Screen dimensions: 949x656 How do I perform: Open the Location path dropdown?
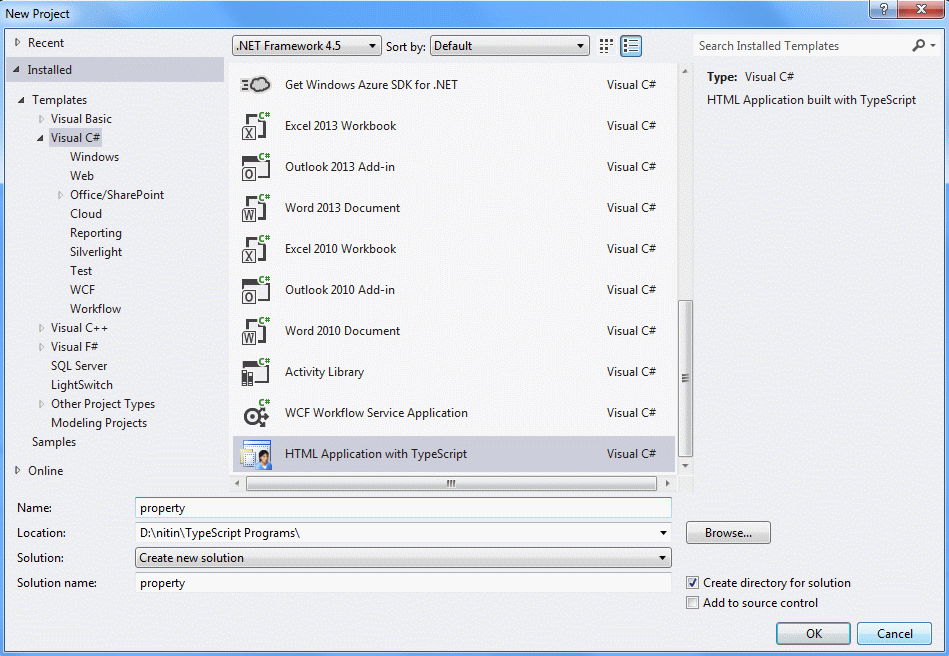(663, 533)
